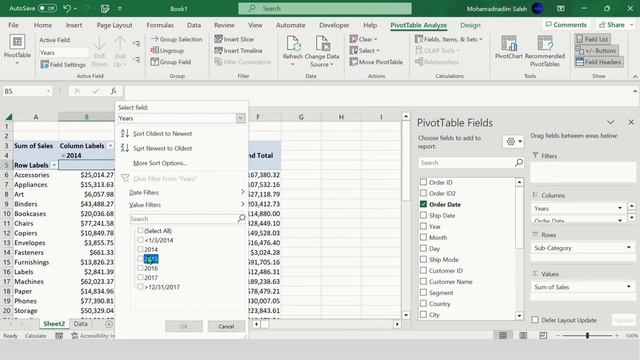Open the File menu
This screenshot has width=640, height=360.
pyautogui.click(x=13, y=25)
